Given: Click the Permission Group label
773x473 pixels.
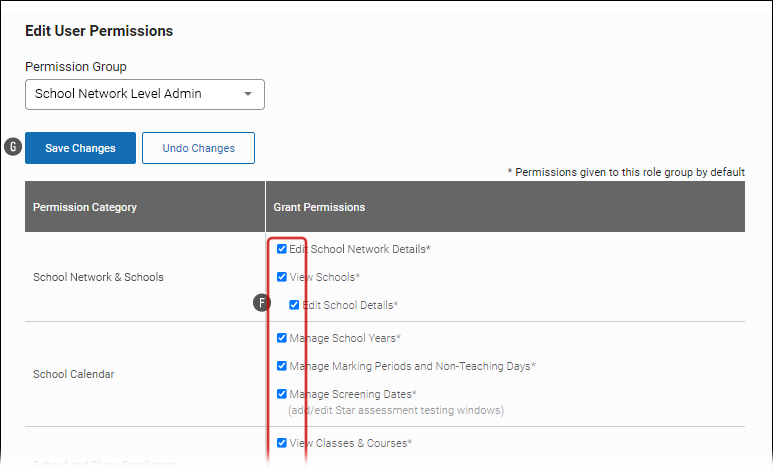Looking at the screenshot, I should tap(76, 67).
